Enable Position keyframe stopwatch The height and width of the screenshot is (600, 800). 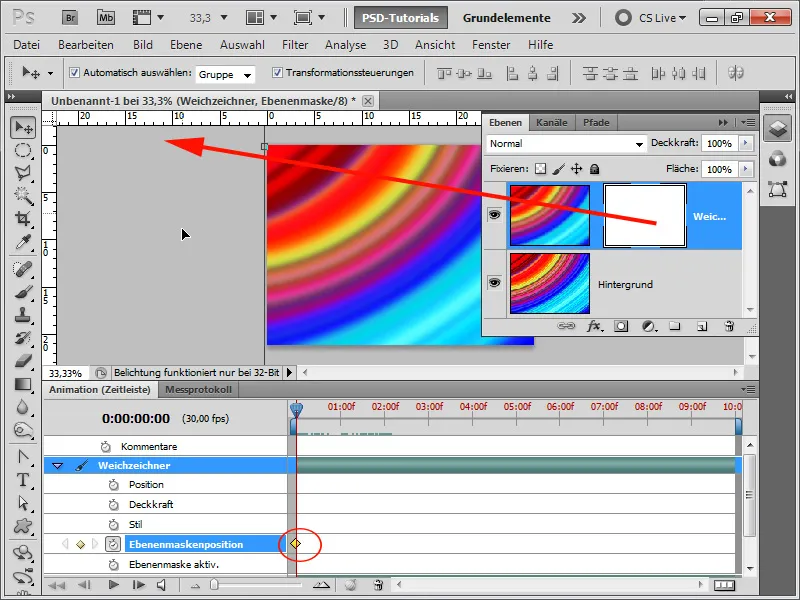click(x=113, y=485)
